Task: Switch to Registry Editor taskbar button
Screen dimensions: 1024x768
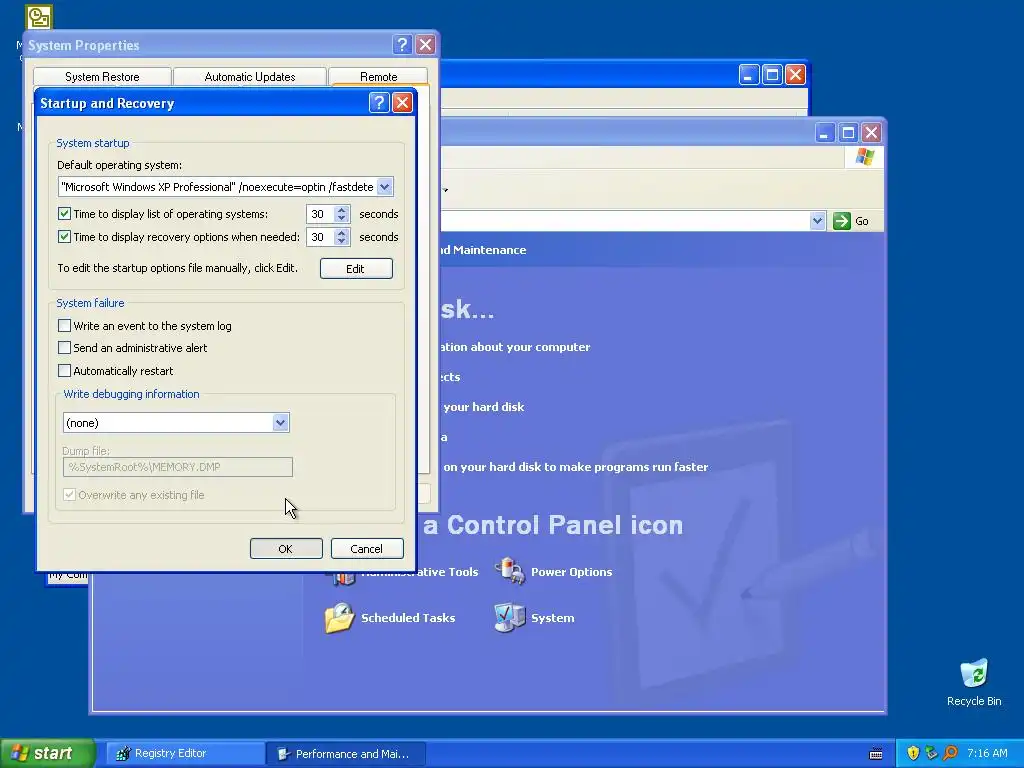Action: click(185, 754)
